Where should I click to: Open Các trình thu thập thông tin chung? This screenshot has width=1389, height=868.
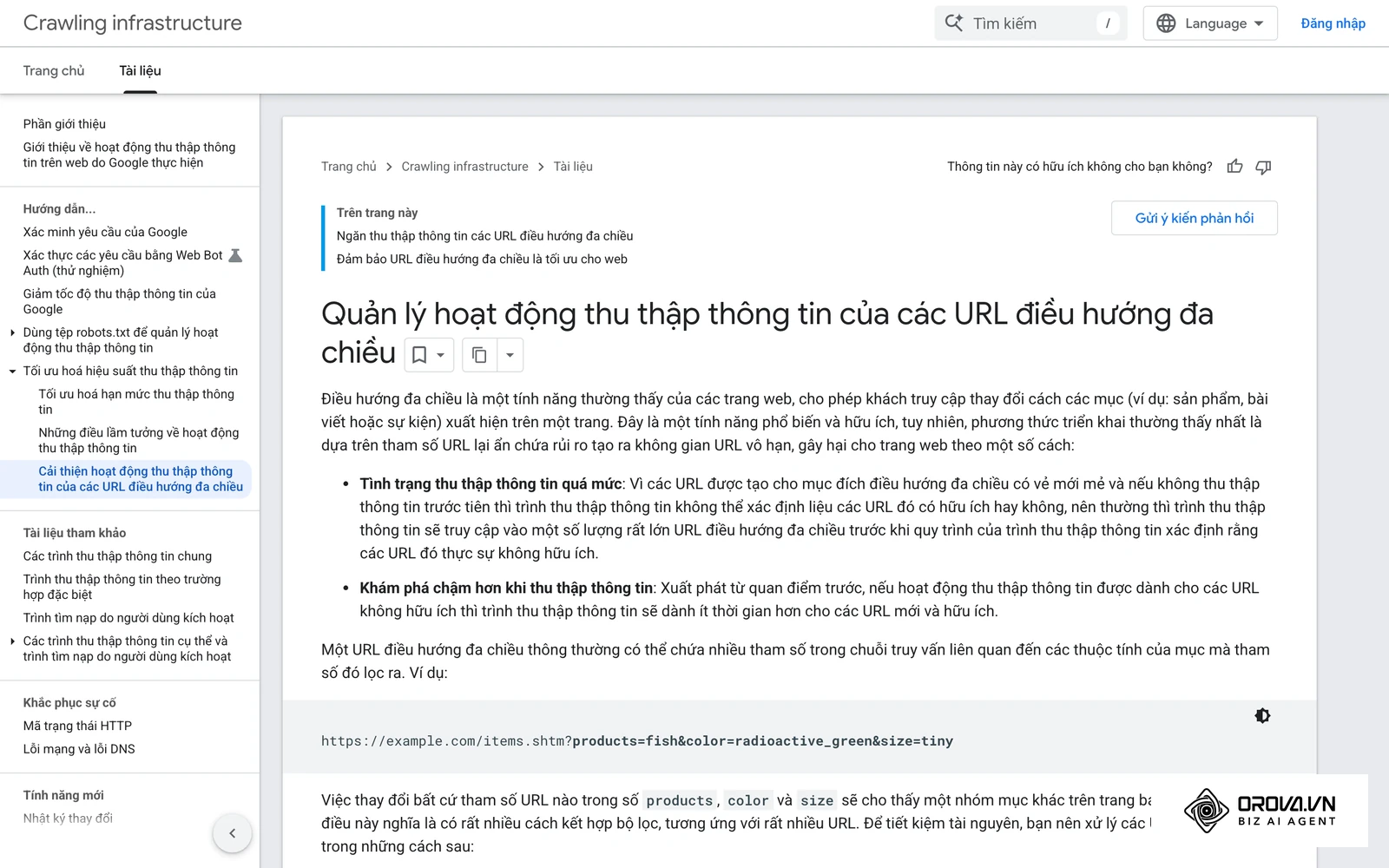point(117,556)
